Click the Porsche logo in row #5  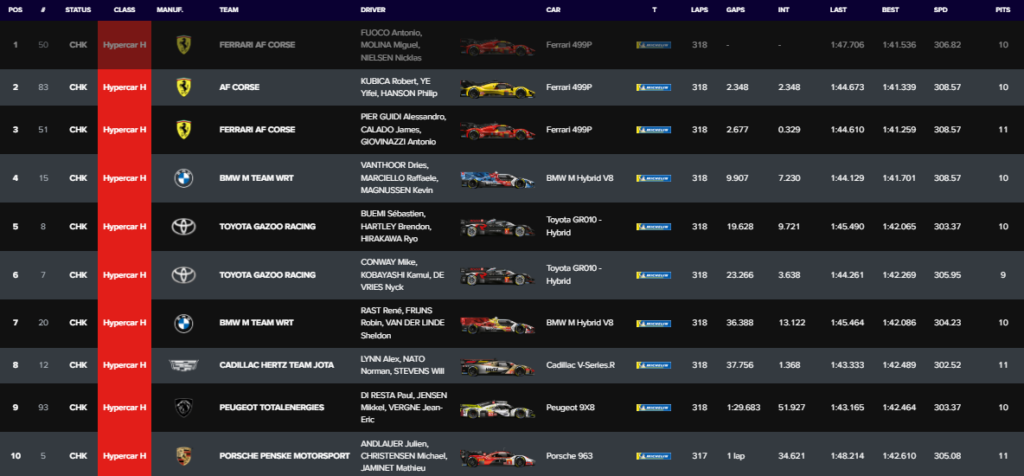184,456
